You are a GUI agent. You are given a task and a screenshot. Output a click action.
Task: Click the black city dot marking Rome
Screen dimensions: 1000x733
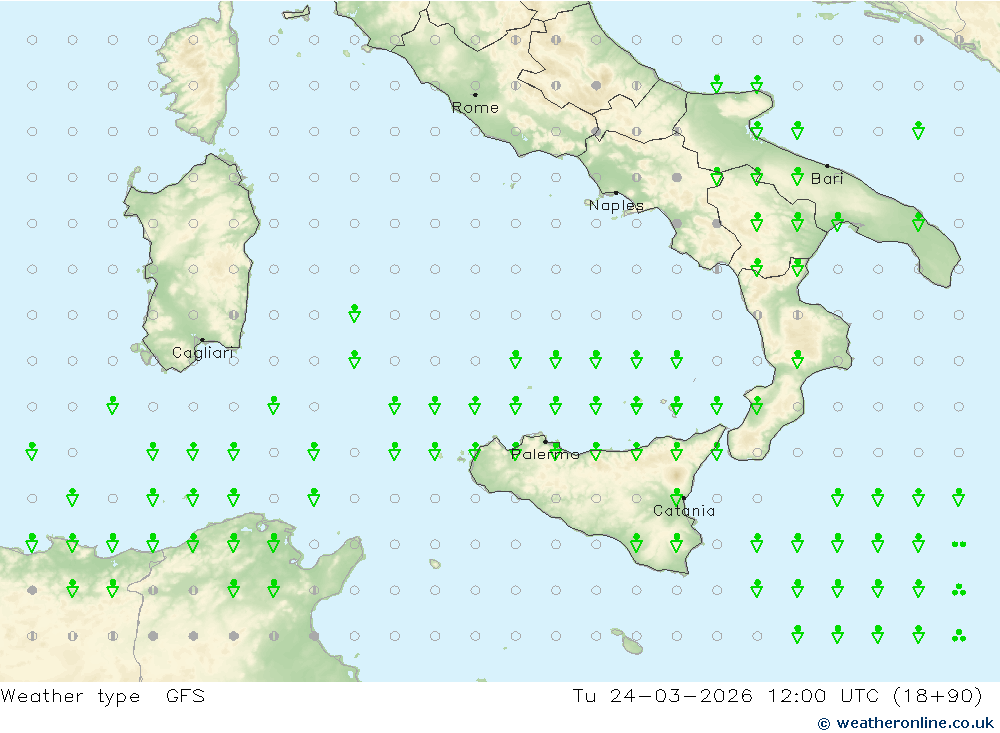click(475, 95)
